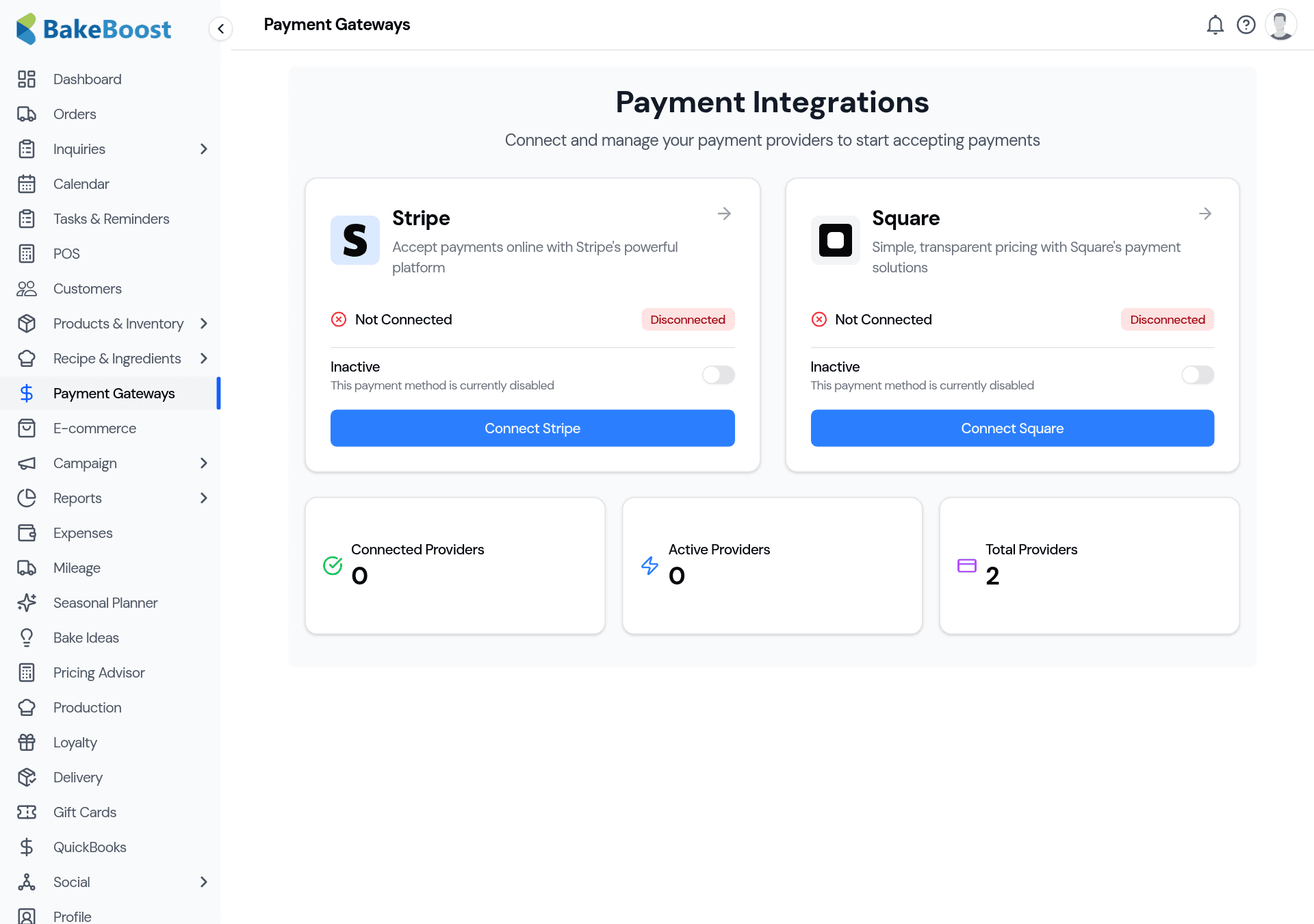Click the Connect Square button
The width and height of the screenshot is (1314, 924).
coord(1012,428)
